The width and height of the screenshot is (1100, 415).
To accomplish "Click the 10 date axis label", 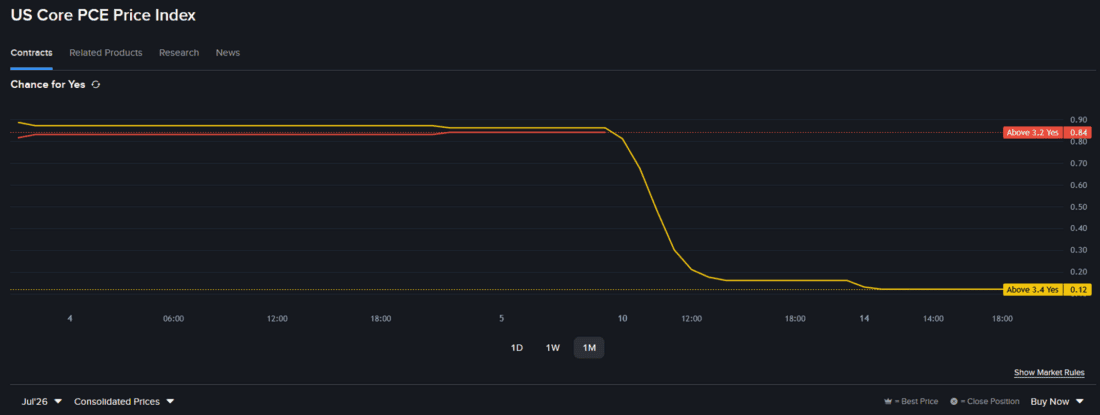I will tap(622, 318).
